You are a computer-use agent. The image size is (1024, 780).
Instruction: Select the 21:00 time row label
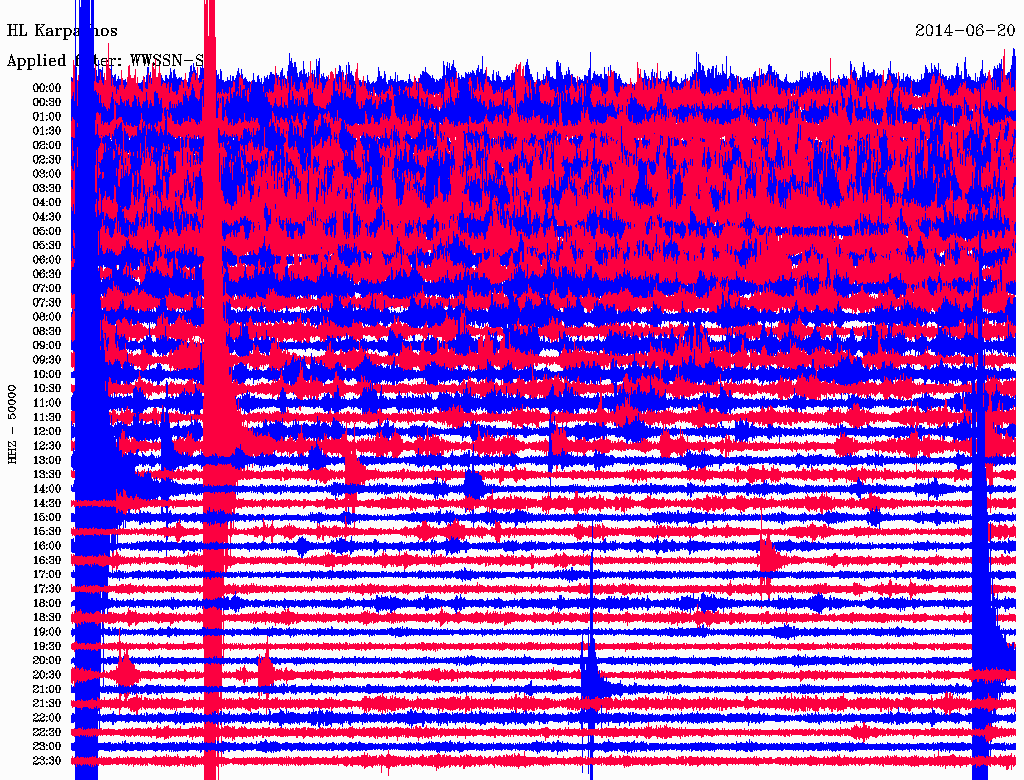tap(47, 689)
